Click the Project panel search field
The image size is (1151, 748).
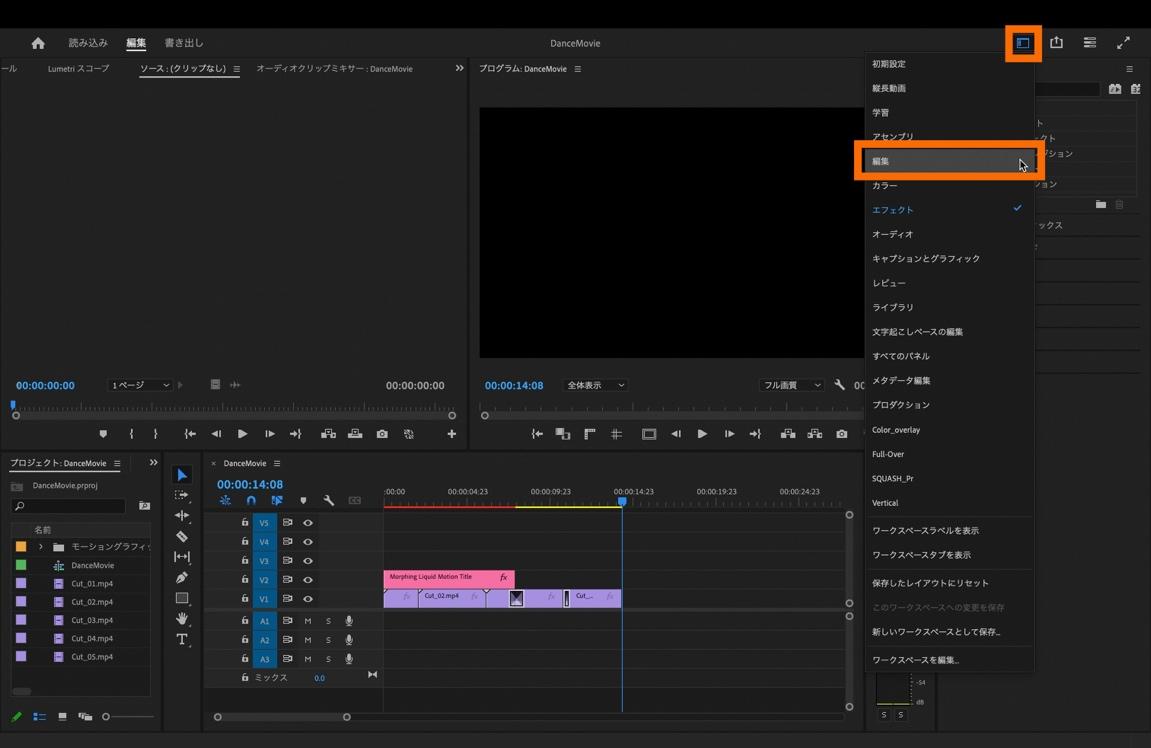pyautogui.click(x=71, y=506)
